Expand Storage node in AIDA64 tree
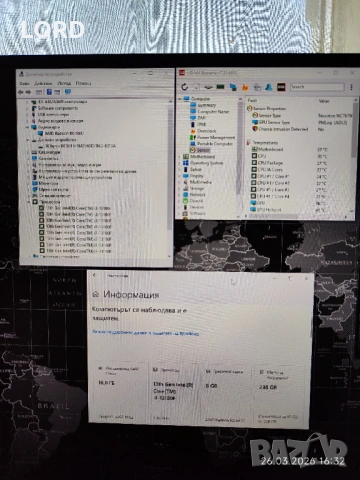 coord(180,189)
